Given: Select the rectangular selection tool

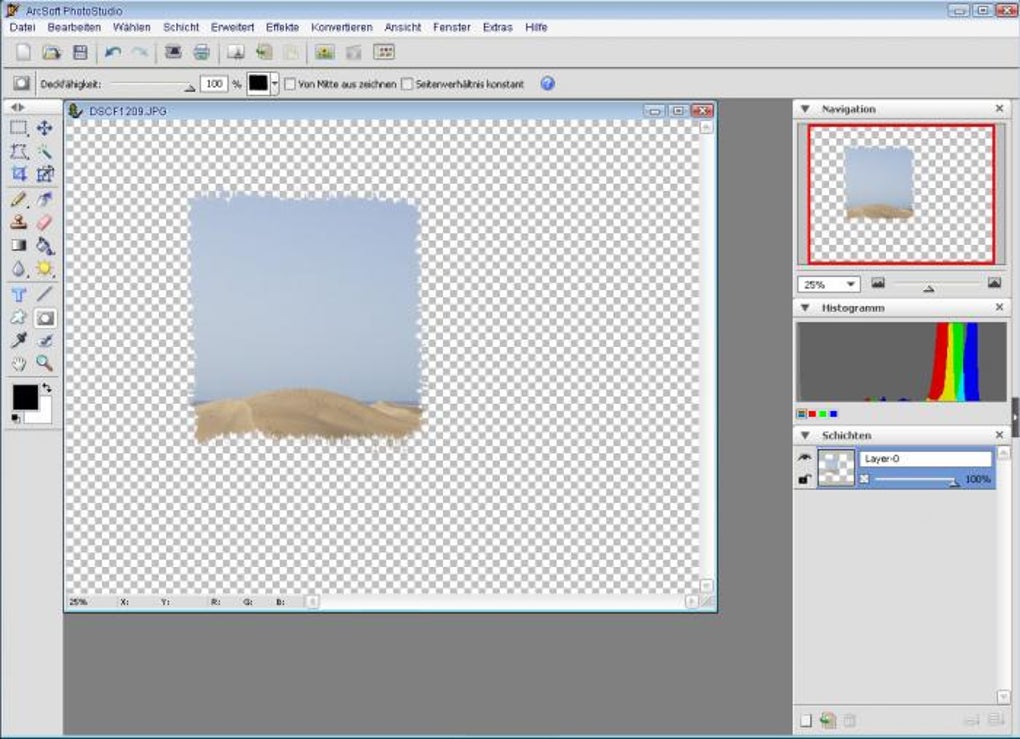Looking at the screenshot, I should [19, 128].
